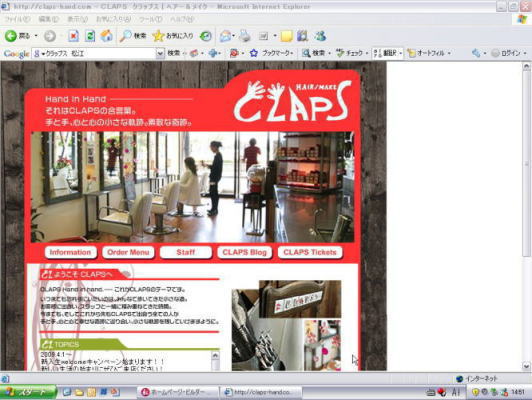The width and height of the screenshot is (532, 400).
Task: Click Google toolbar AutoFill button
Action: (426, 53)
